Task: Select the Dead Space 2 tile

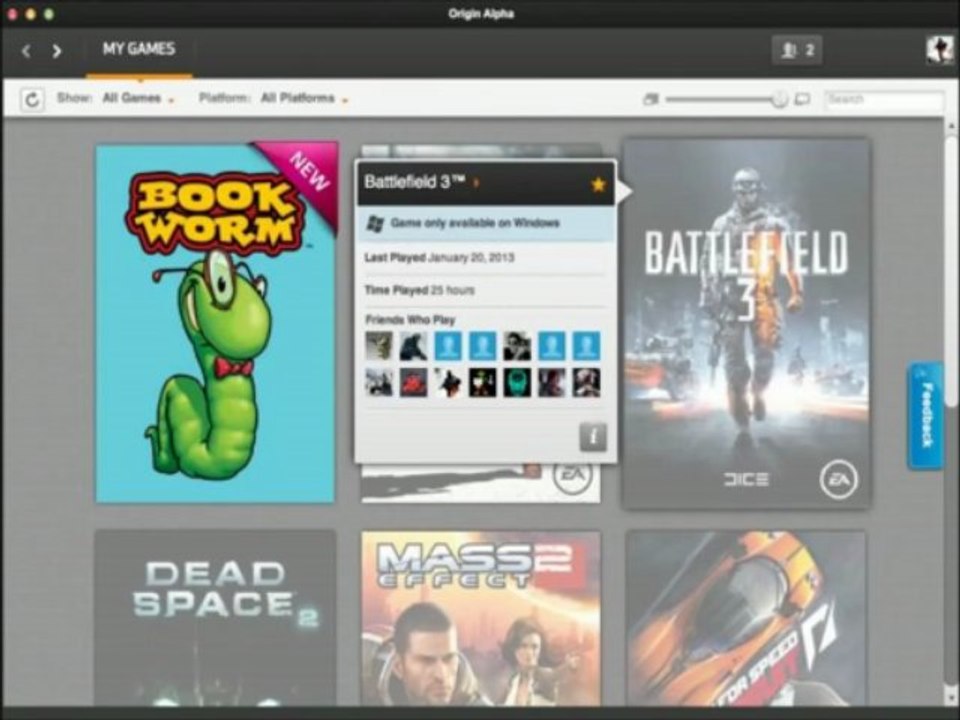Action: [x=216, y=617]
